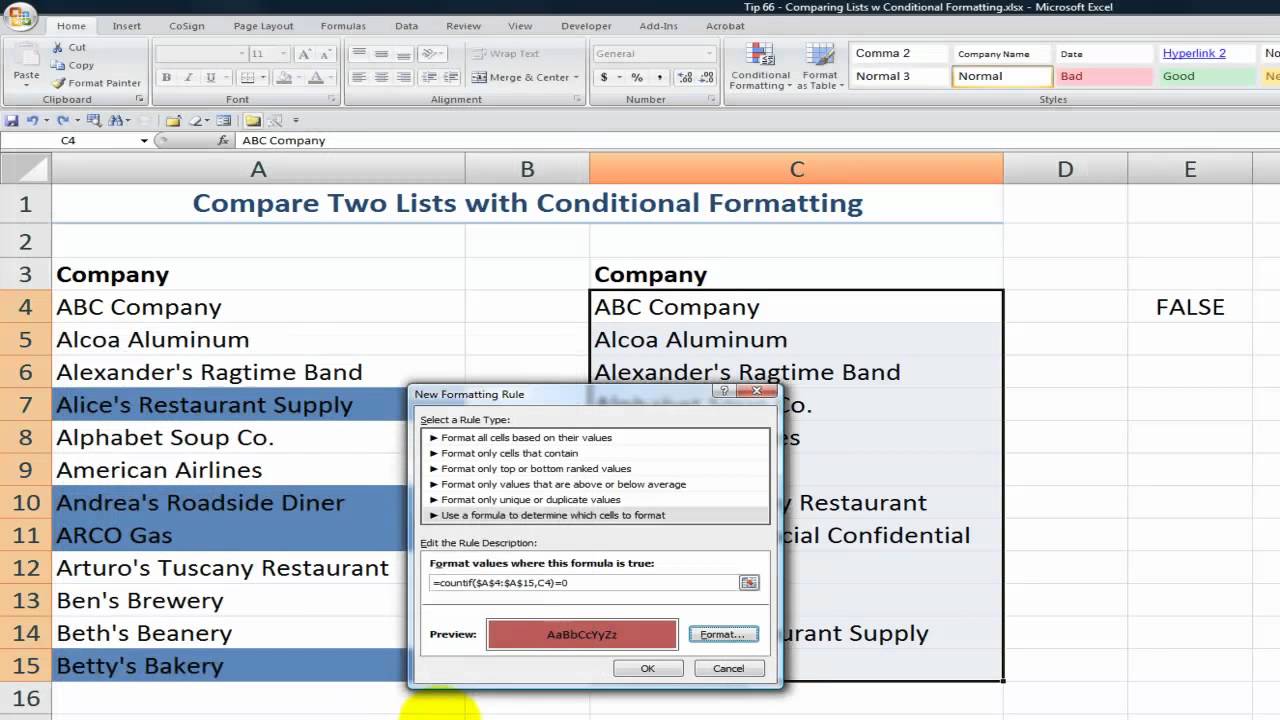1280x720 pixels.
Task: Toggle Wrap Text
Action: pyautogui.click(x=507, y=54)
